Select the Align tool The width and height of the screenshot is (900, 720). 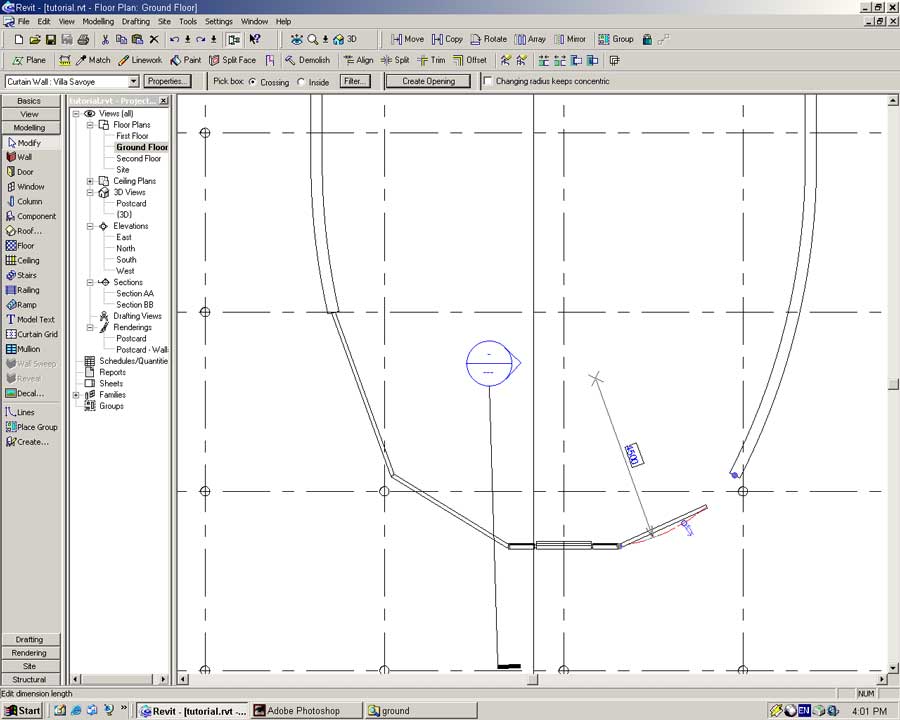click(358, 60)
